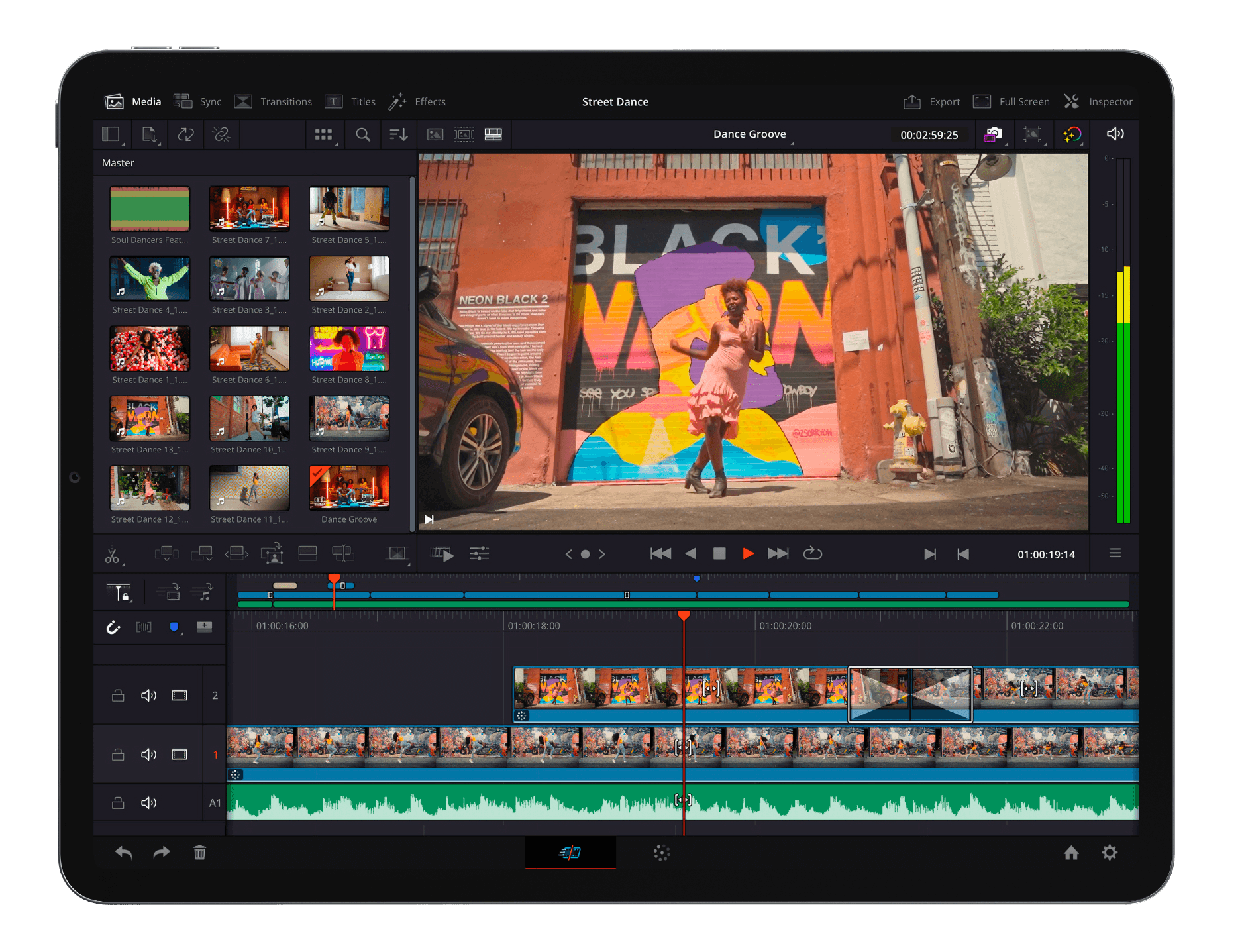This screenshot has width=1244, height=952.
Task: Toggle loop playback icon
Action: tap(812, 554)
